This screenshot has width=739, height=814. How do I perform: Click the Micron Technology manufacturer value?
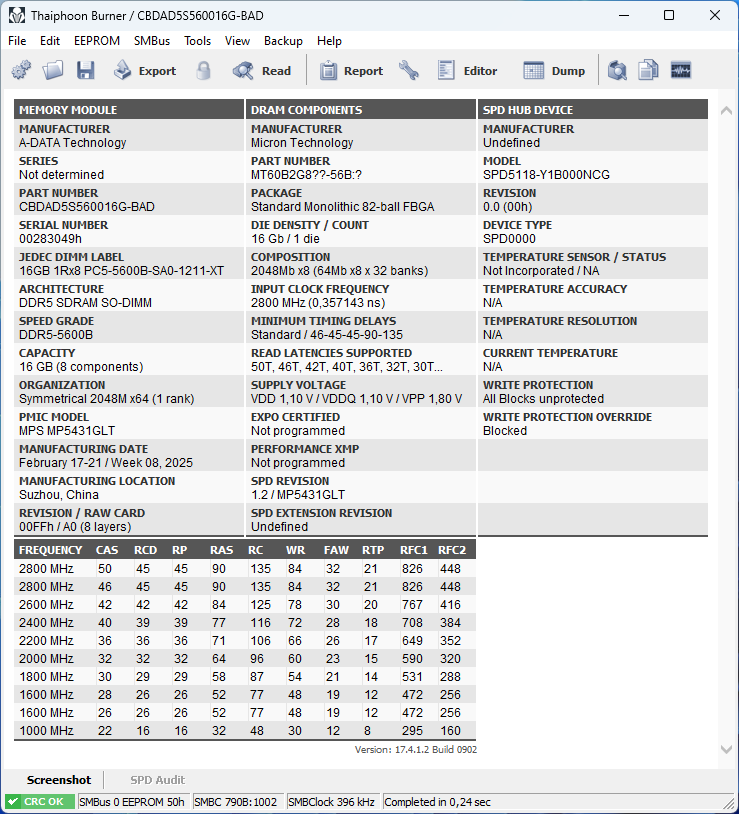[x=302, y=143]
